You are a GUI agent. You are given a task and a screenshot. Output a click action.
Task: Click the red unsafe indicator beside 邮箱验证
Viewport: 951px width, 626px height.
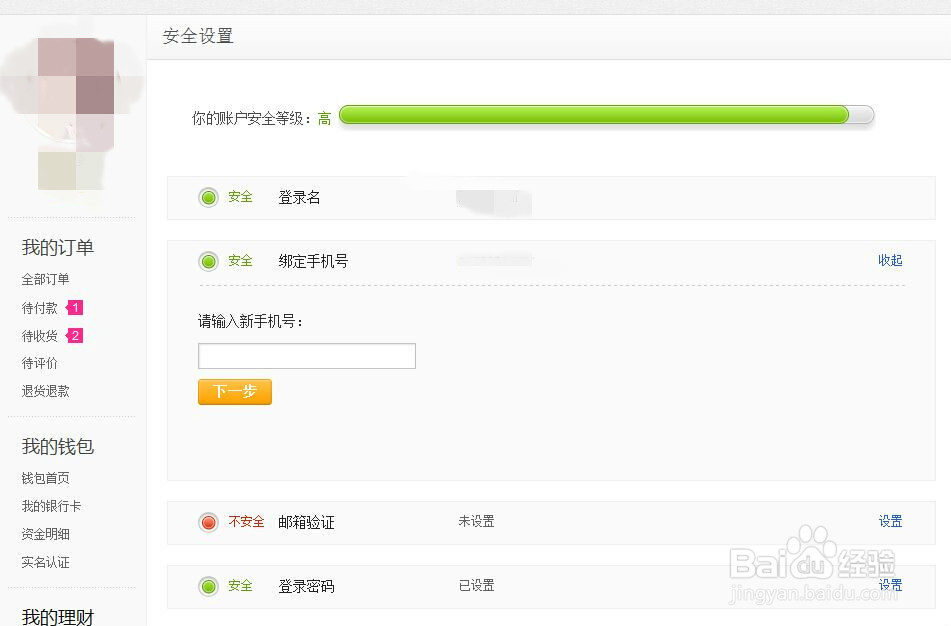[208, 521]
